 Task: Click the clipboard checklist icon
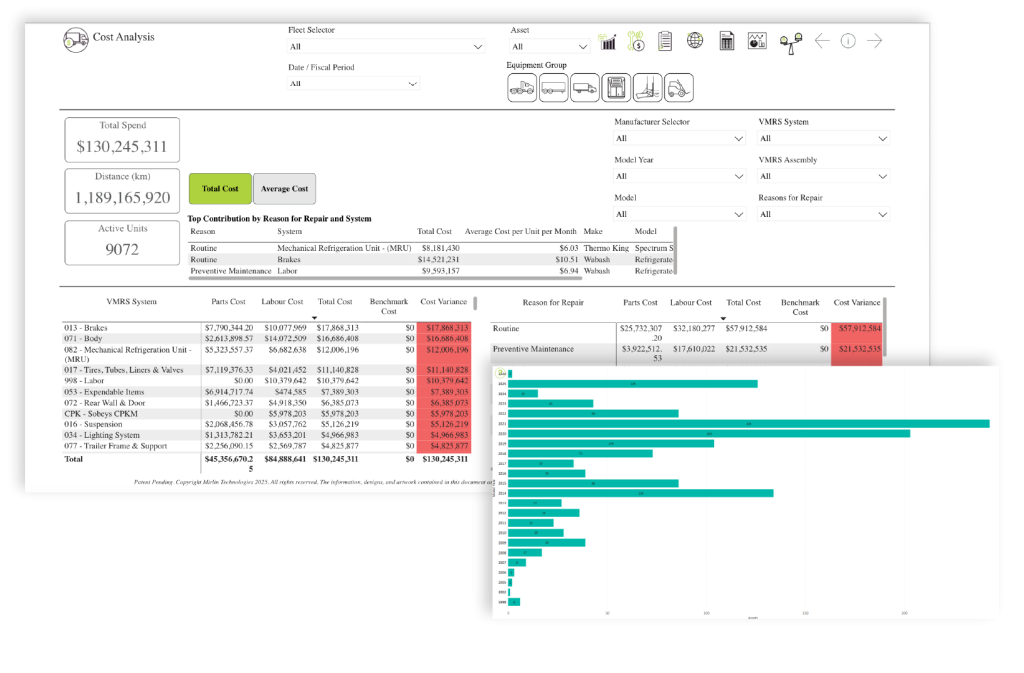coord(665,41)
